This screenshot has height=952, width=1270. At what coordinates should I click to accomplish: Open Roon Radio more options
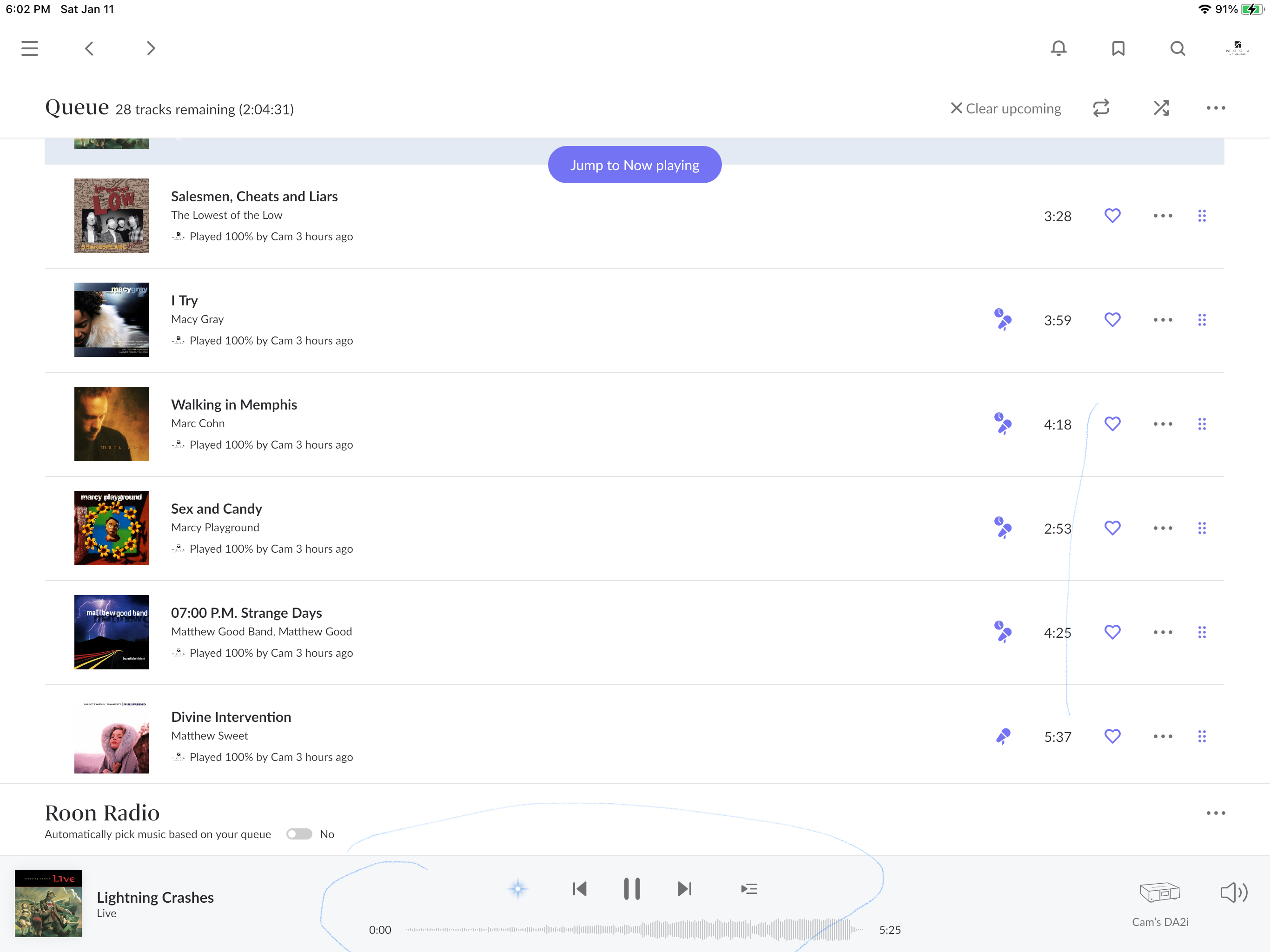click(x=1216, y=813)
